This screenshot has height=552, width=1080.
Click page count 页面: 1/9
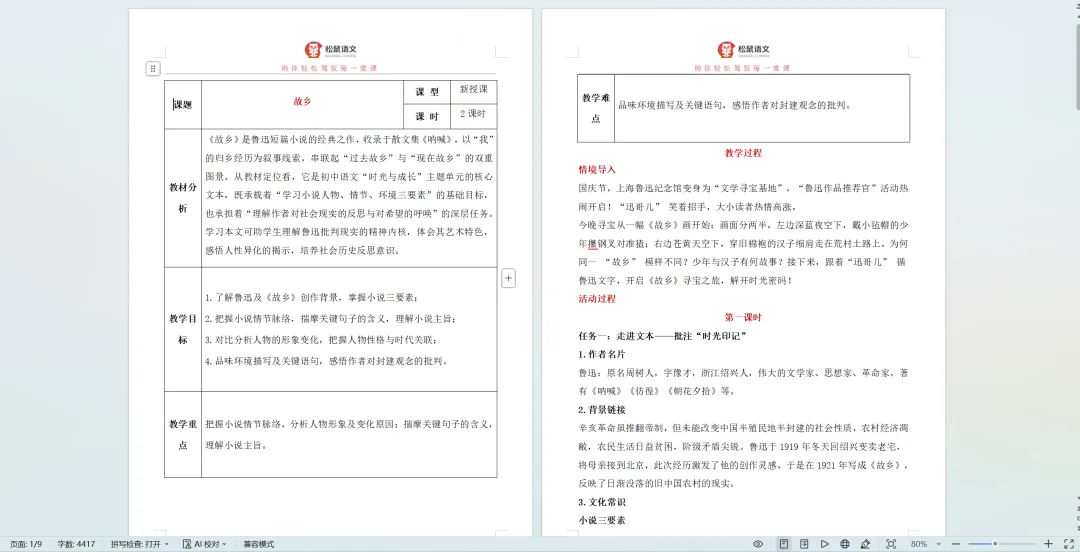25,544
